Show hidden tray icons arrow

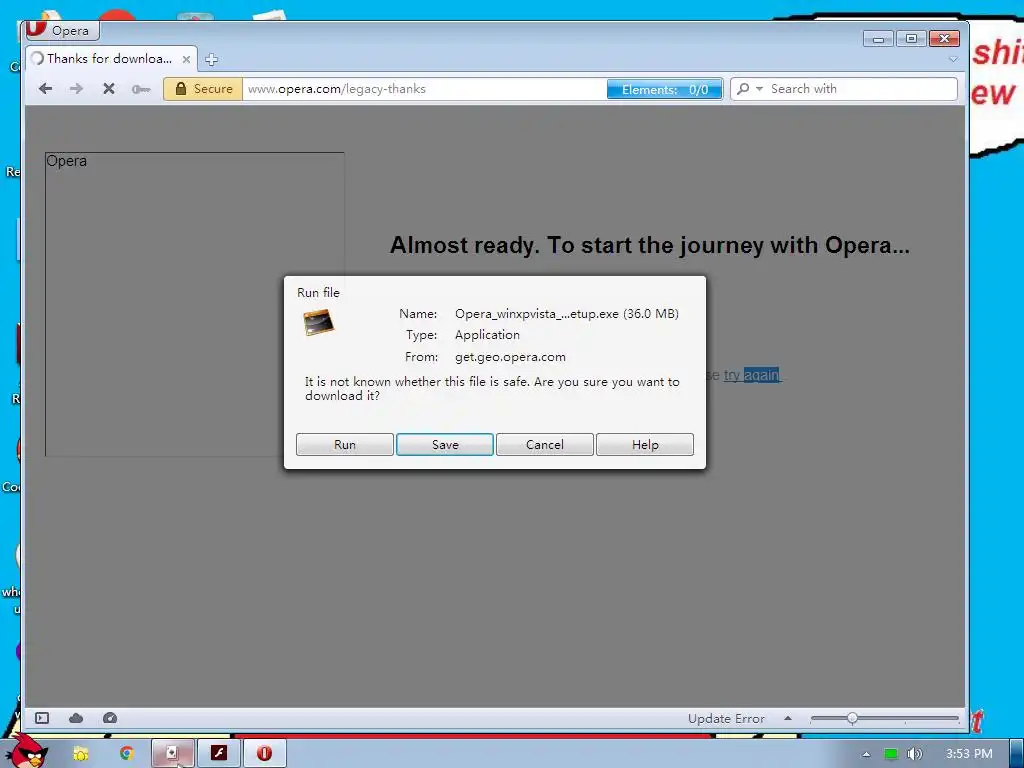[866, 754]
